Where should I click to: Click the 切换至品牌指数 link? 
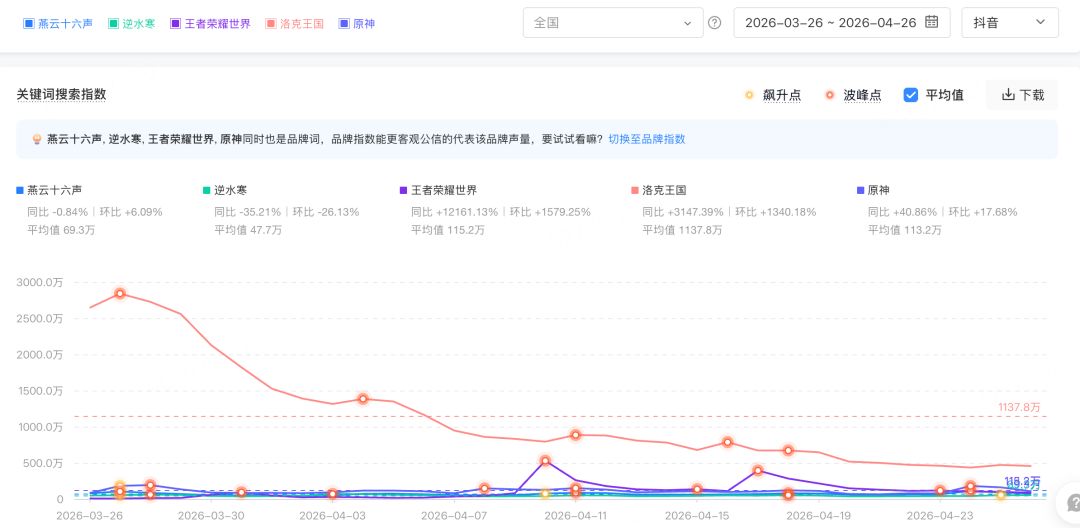[647, 139]
